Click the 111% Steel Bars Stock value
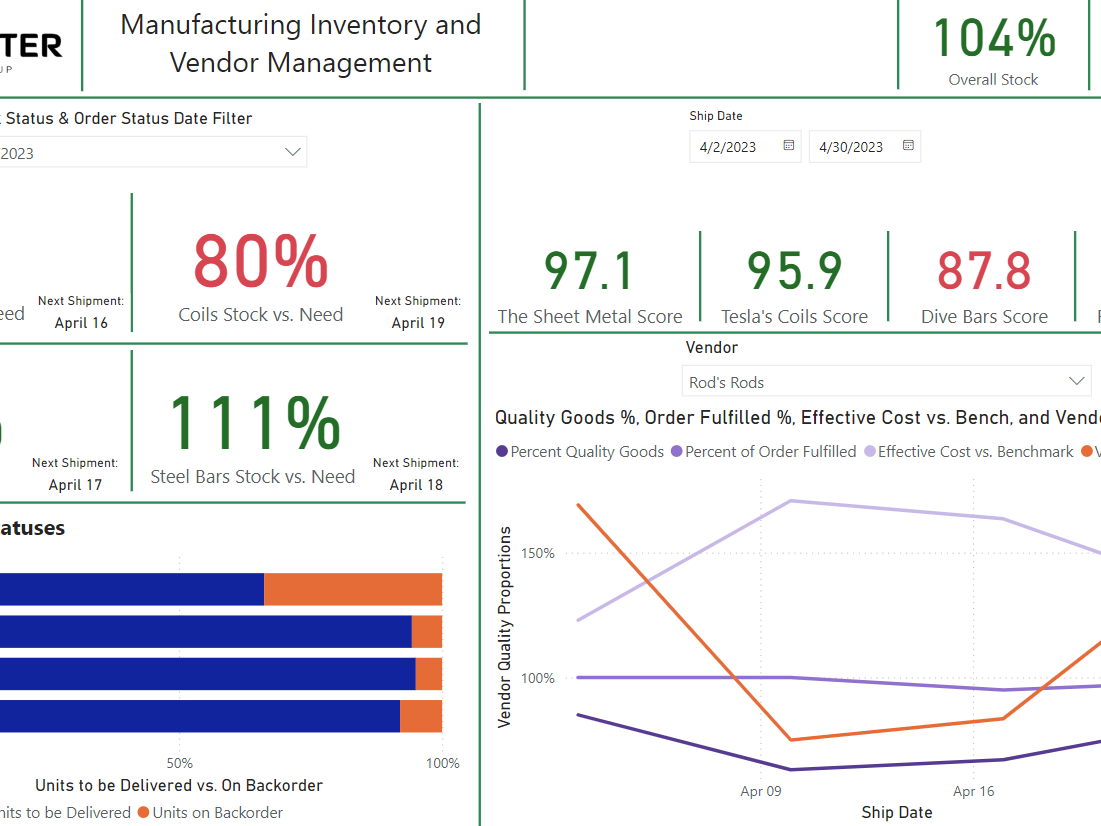This screenshot has height=826, width=1101. click(255, 422)
